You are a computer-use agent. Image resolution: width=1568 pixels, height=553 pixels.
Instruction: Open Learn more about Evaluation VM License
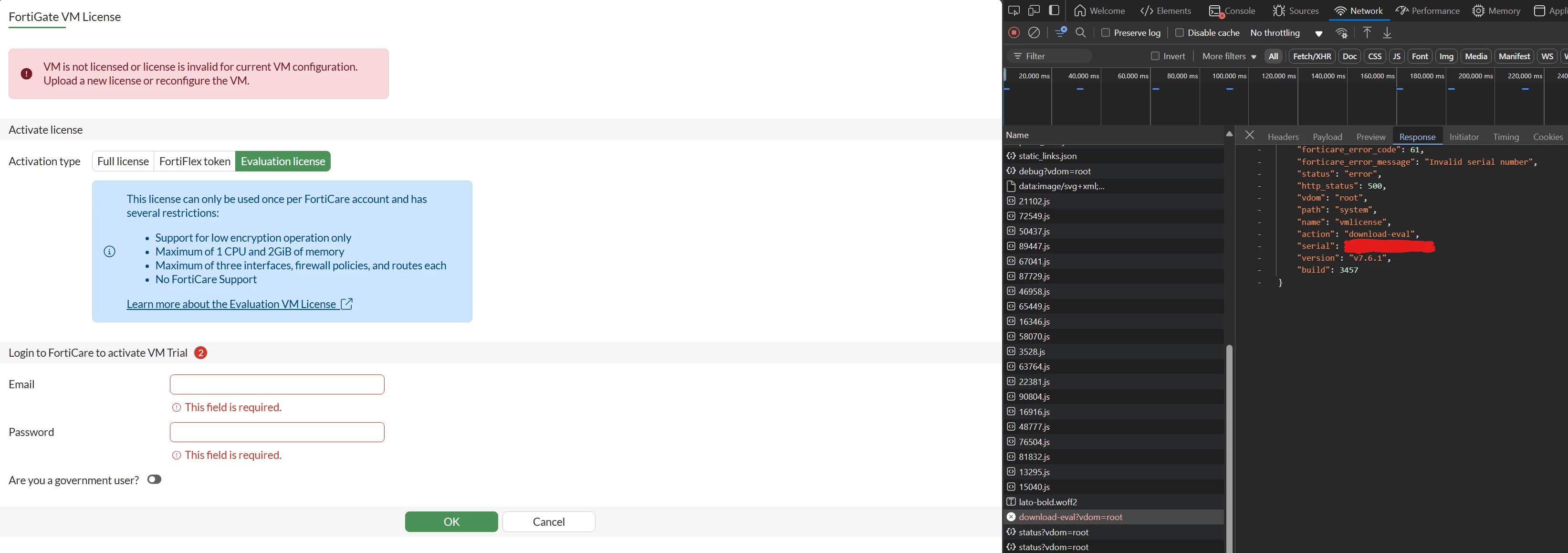tap(231, 304)
